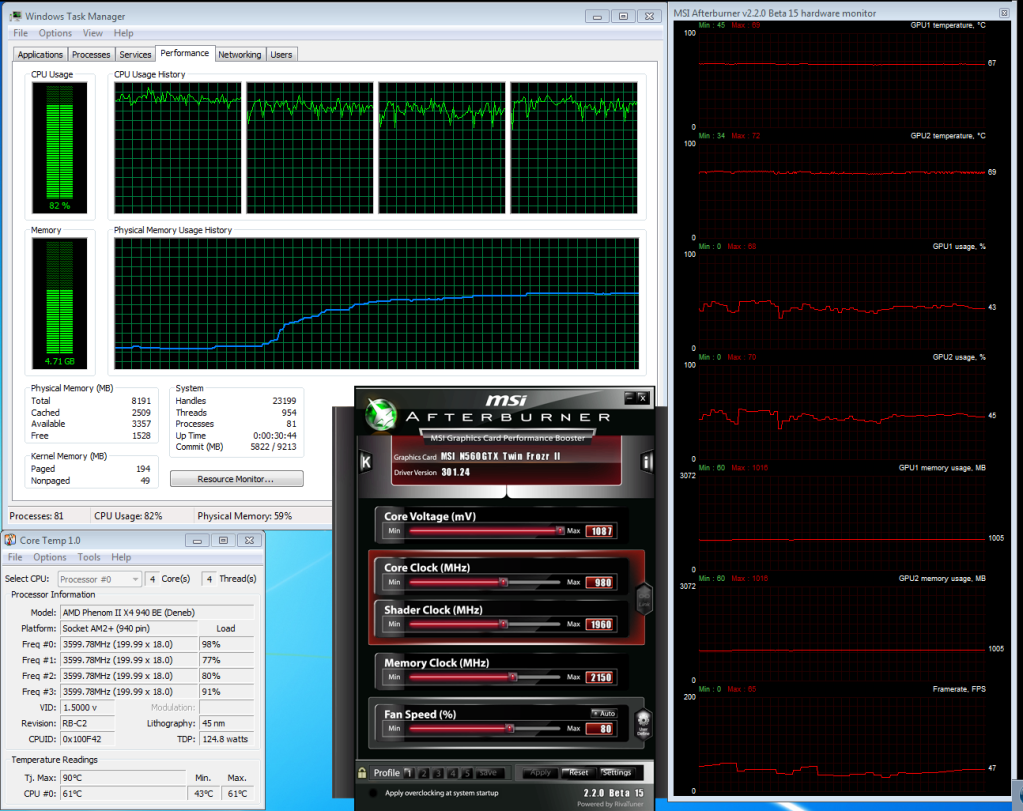This screenshot has width=1023, height=811.
Task: Open Core Temp Help menu
Action: point(121,557)
